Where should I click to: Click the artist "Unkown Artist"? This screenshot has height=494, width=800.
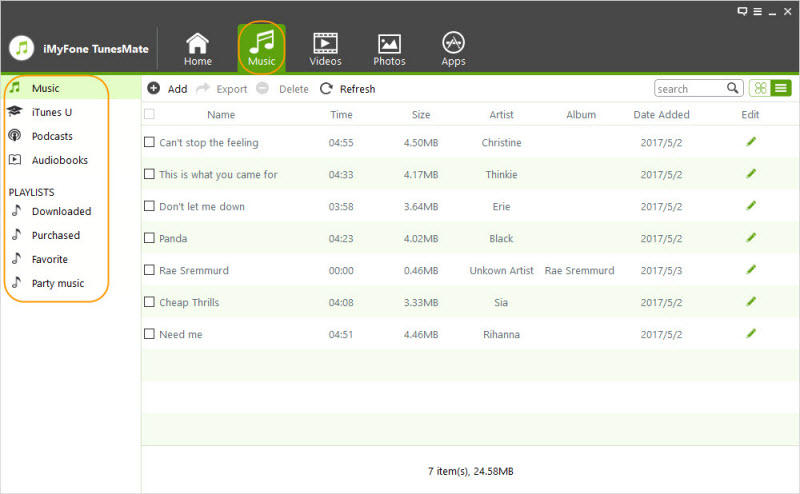pos(501,270)
